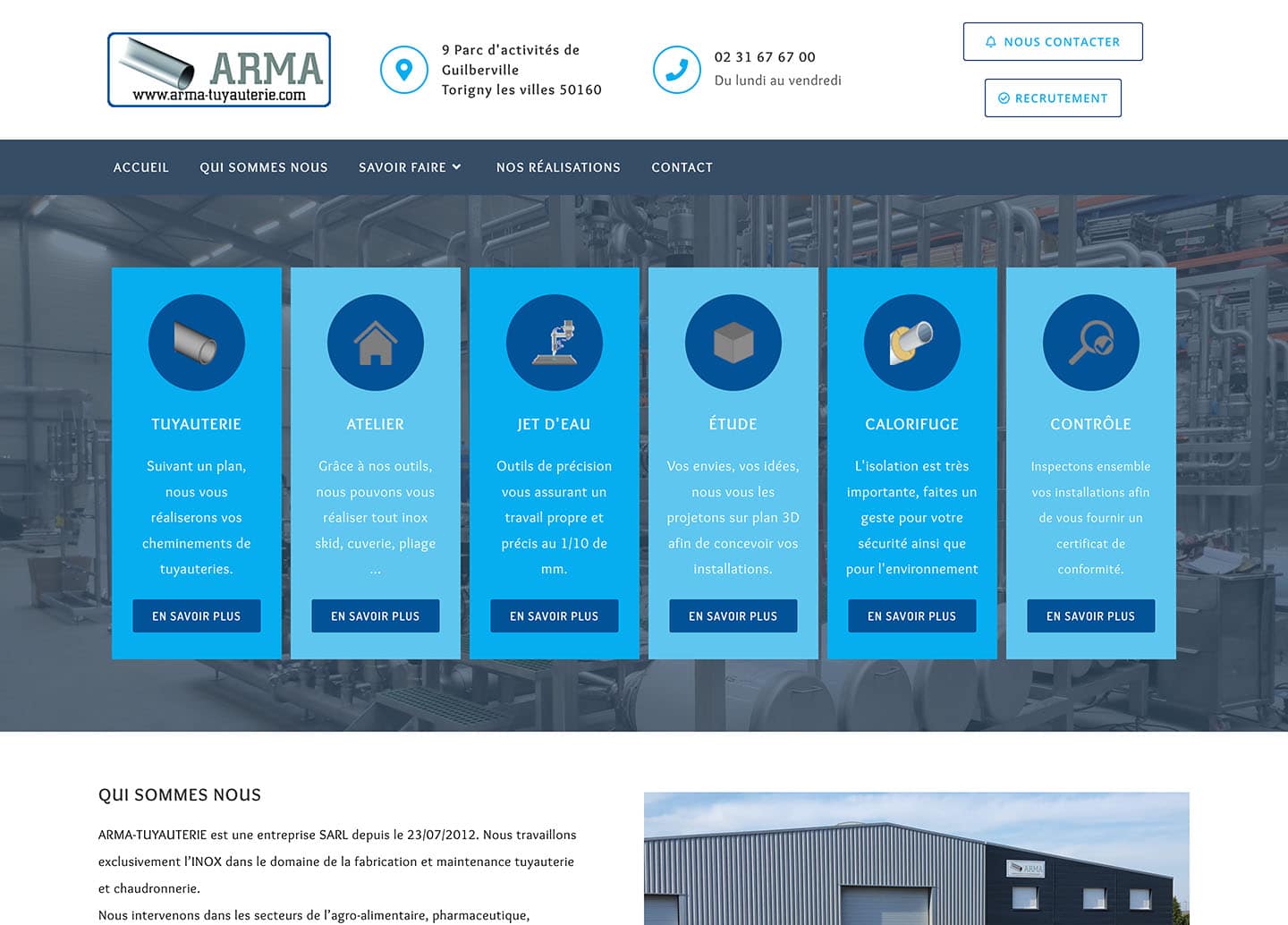Select the Atelier house icon
This screenshot has width=1288, height=925.
coord(376,343)
